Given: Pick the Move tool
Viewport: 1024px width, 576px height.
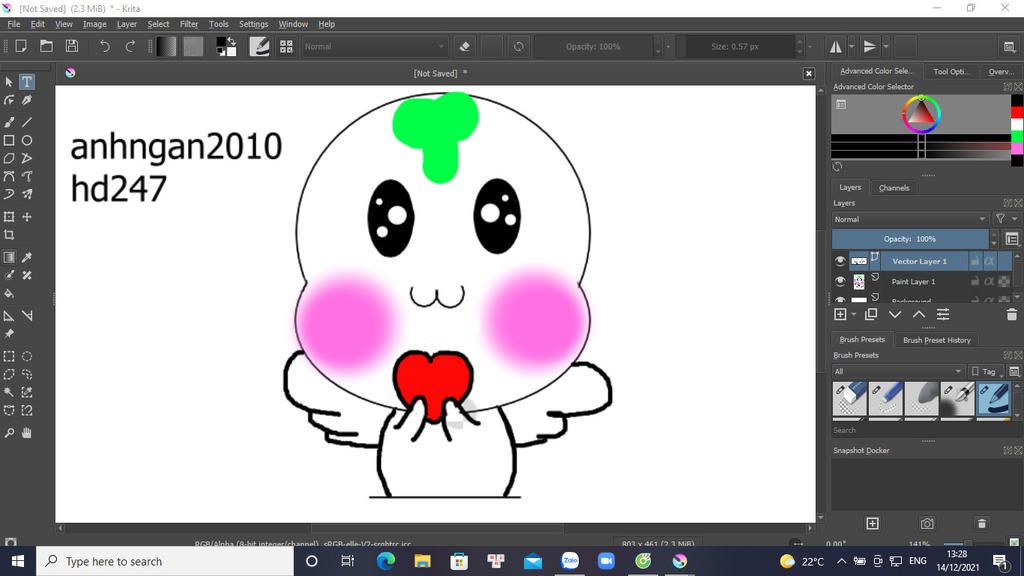Looking at the screenshot, I should (27, 217).
